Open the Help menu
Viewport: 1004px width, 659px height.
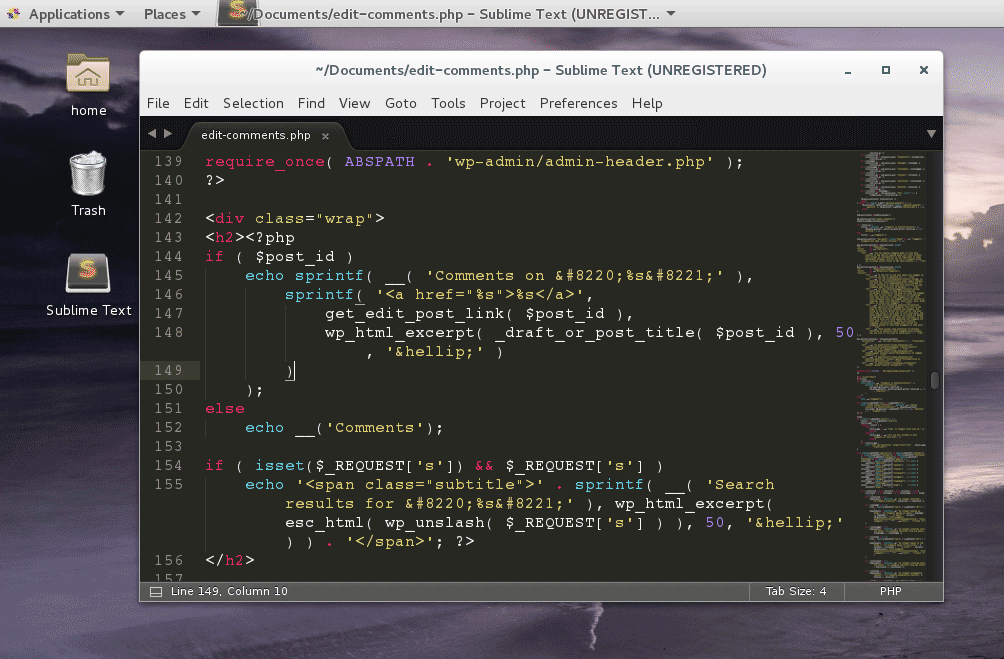click(647, 103)
